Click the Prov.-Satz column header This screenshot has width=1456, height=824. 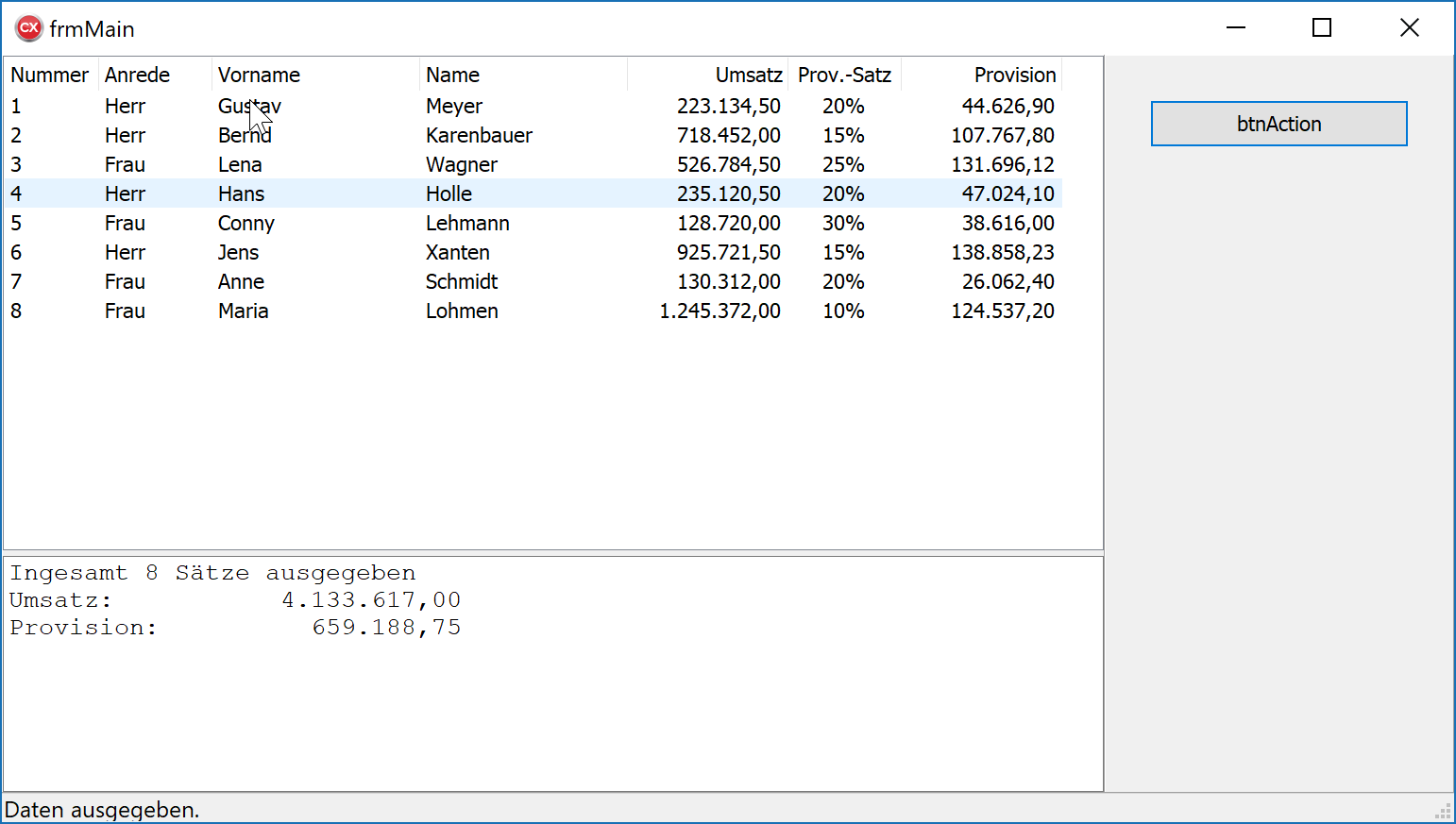click(844, 75)
